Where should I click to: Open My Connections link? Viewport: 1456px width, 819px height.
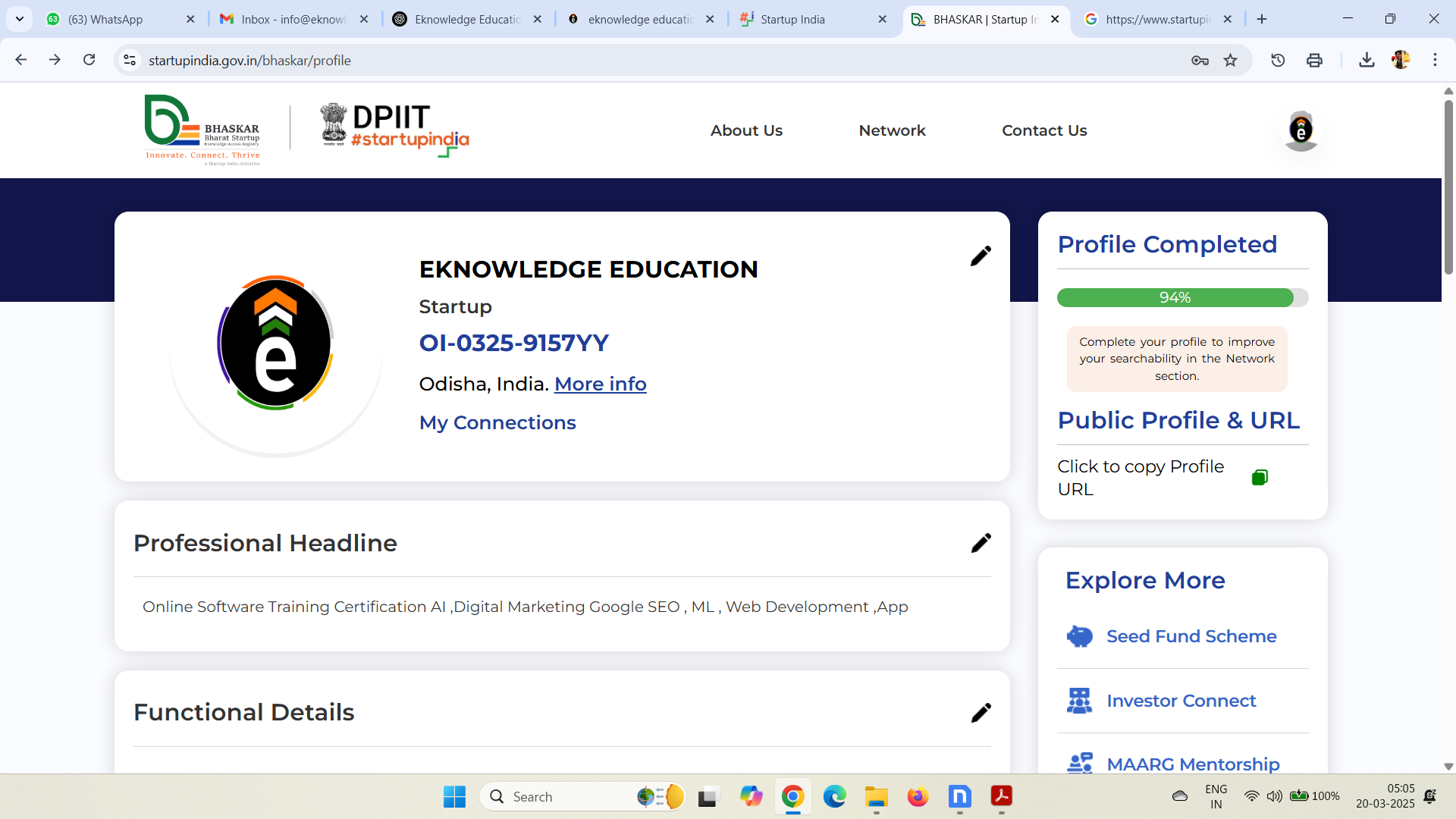click(497, 422)
